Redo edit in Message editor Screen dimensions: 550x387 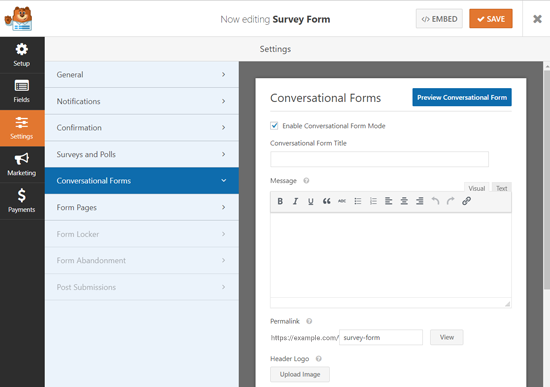(451, 201)
